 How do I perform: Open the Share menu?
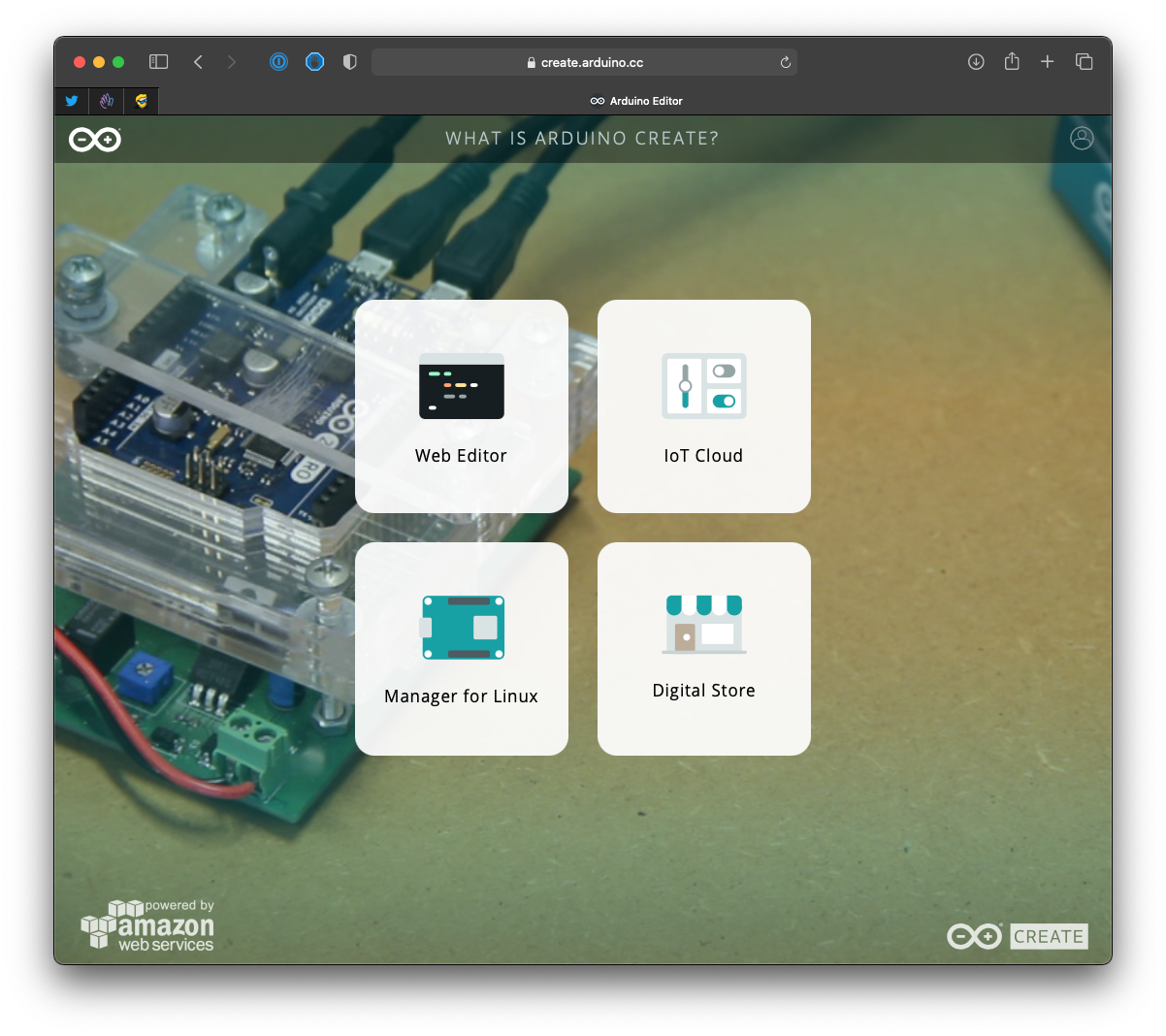(x=1012, y=62)
